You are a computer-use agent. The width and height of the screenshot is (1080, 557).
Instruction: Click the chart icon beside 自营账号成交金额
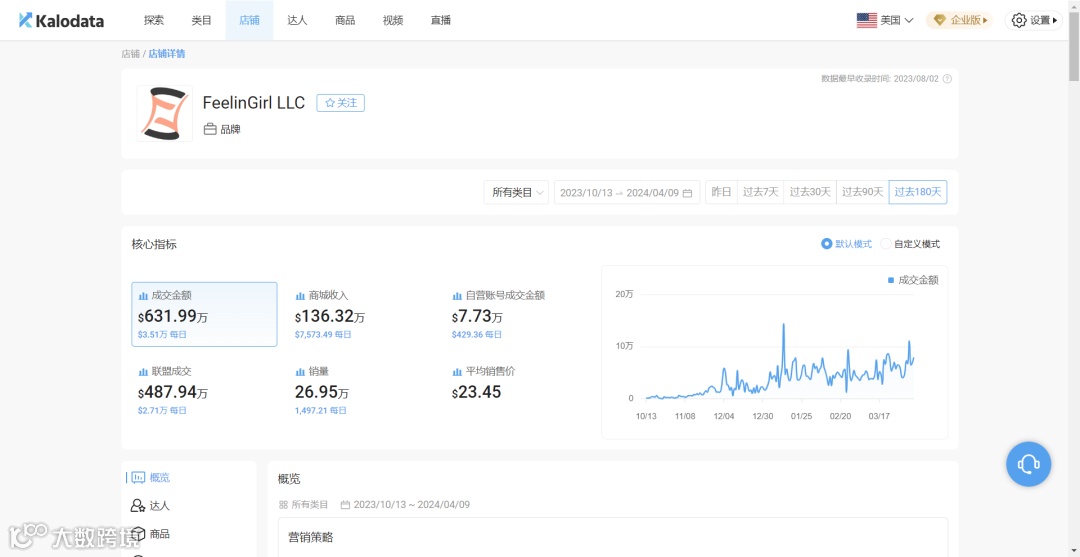457,295
